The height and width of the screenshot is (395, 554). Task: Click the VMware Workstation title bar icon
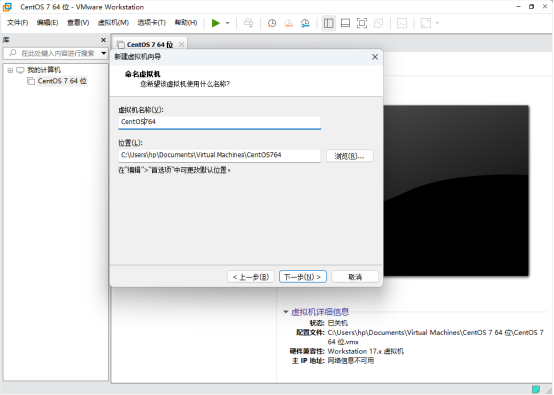click(x=7, y=7)
